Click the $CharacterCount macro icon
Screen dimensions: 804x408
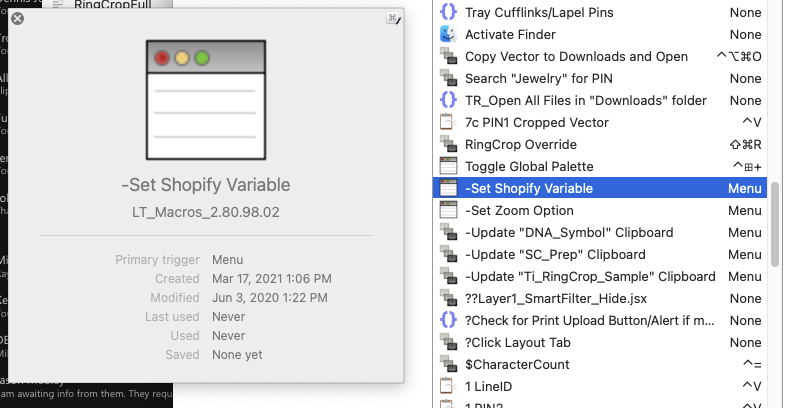tap(448, 364)
